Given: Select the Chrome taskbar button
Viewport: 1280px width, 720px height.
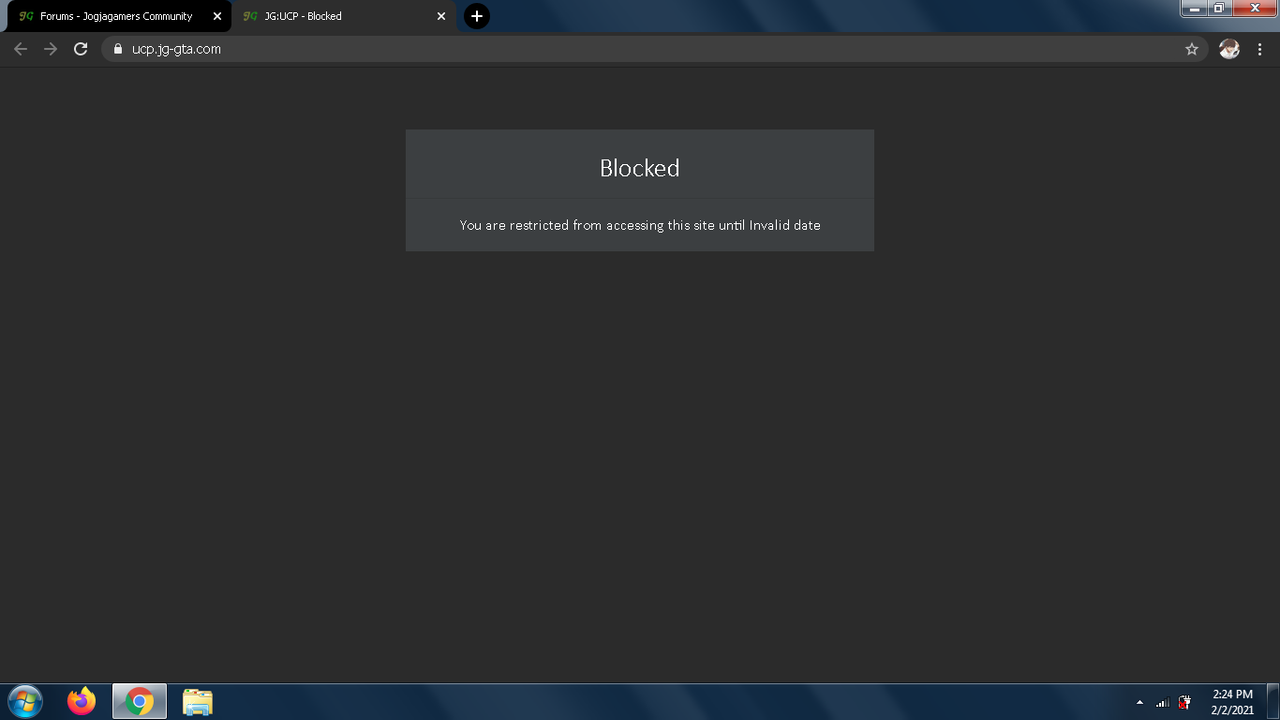Looking at the screenshot, I should coord(140,702).
